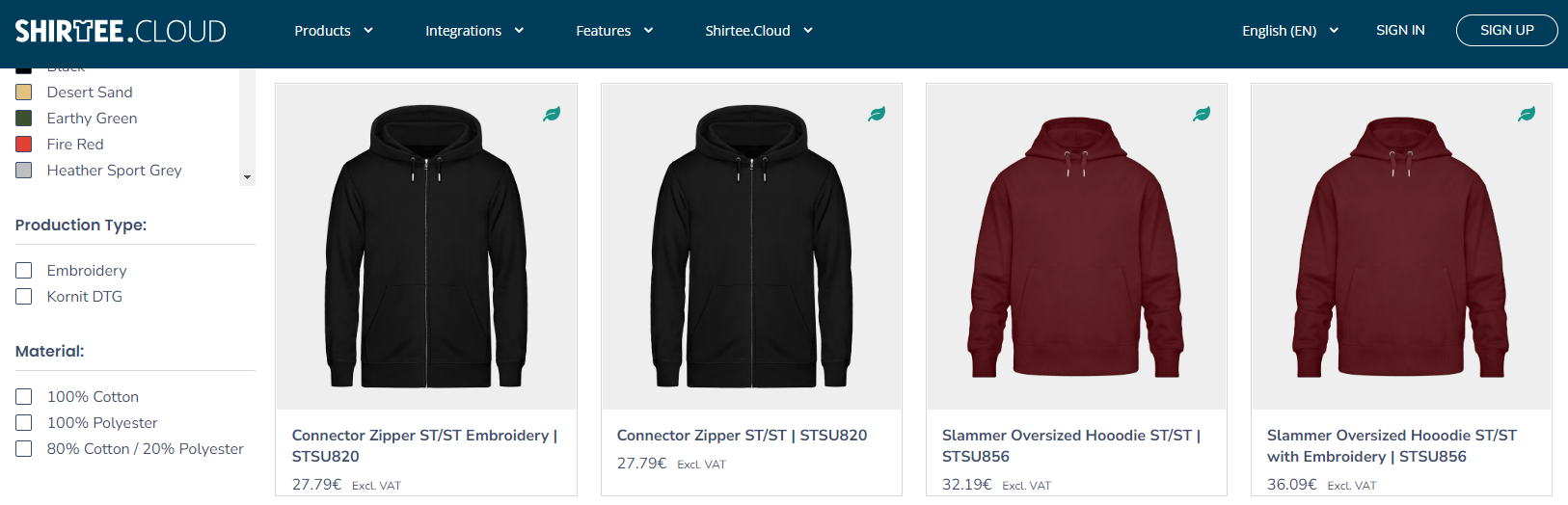
Task: Open the Integrations dropdown
Action: click(x=474, y=31)
